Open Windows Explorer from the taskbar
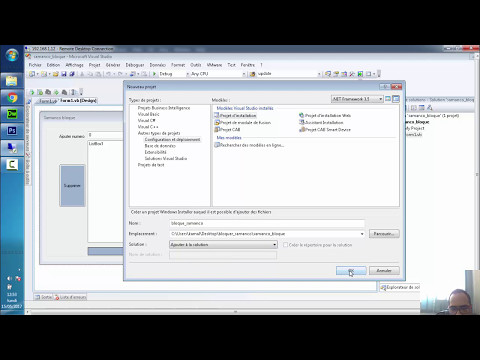Image resolution: width=480 pixels, height=360 pixels. click(12, 81)
